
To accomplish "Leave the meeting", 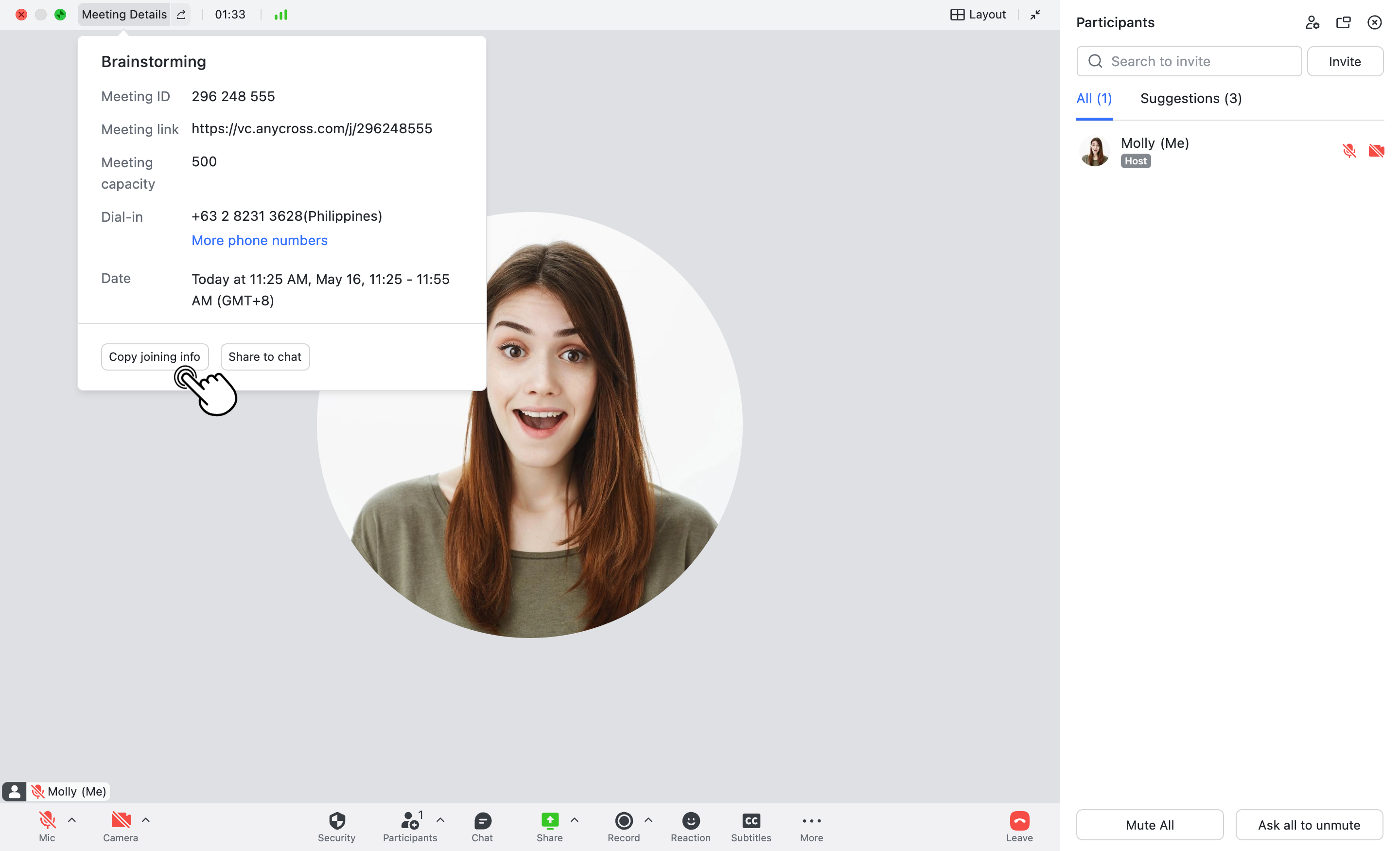I will [x=1019, y=826].
